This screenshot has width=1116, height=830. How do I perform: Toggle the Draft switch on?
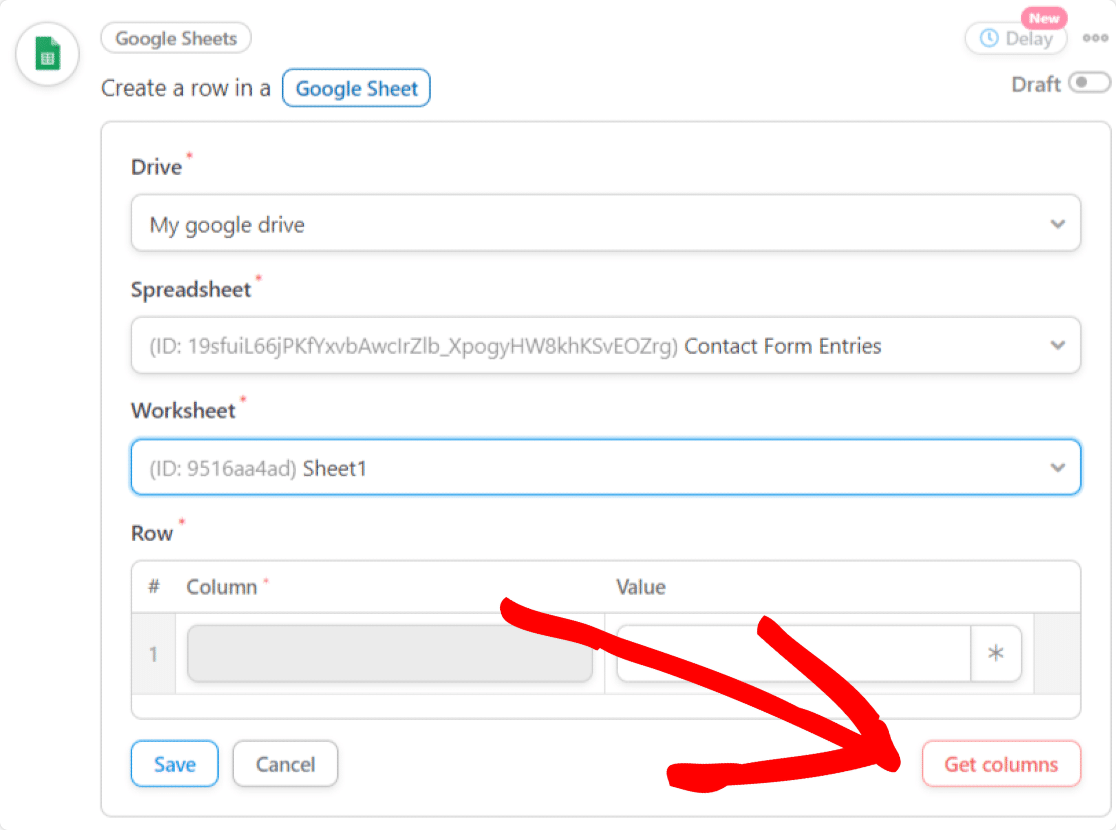coord(1089,83)
